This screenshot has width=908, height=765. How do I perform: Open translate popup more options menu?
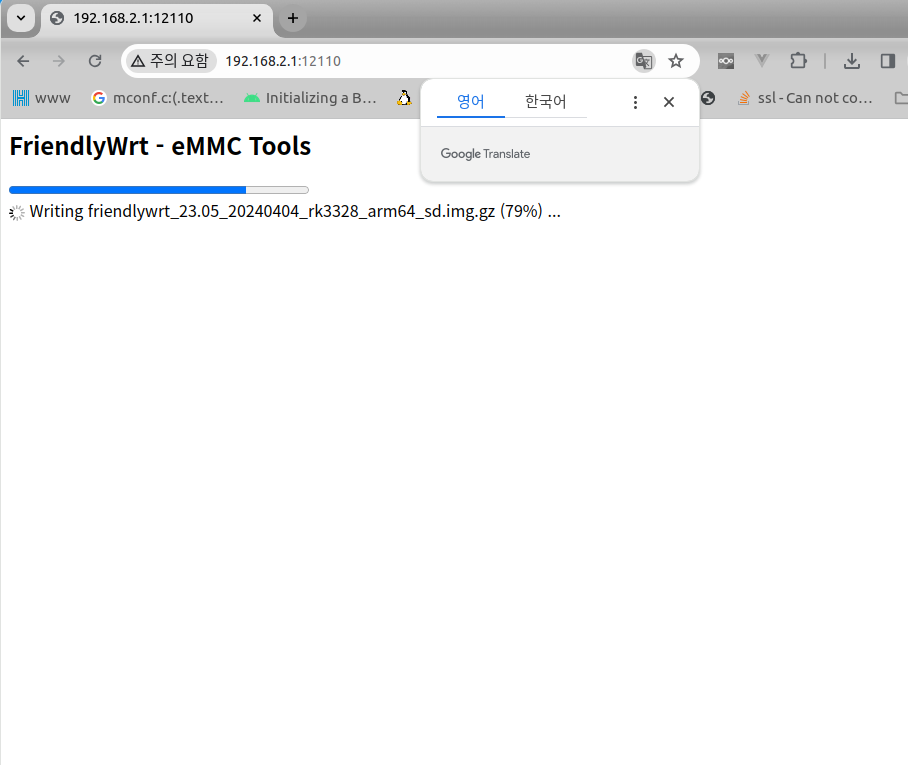click(635, 103)
